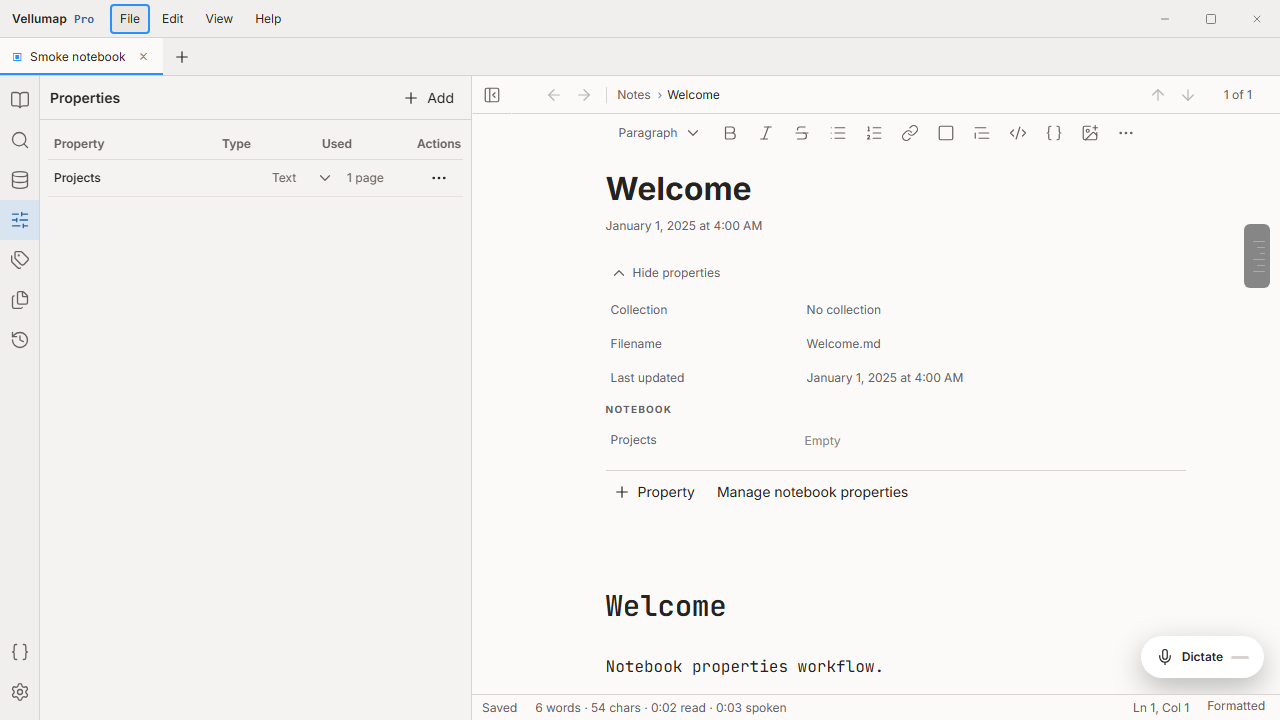Image resolution: width=1280 pixels, height=720 pixels.
Task: Select the properties sliders icon in sidebar
Action: coord(20,220)
